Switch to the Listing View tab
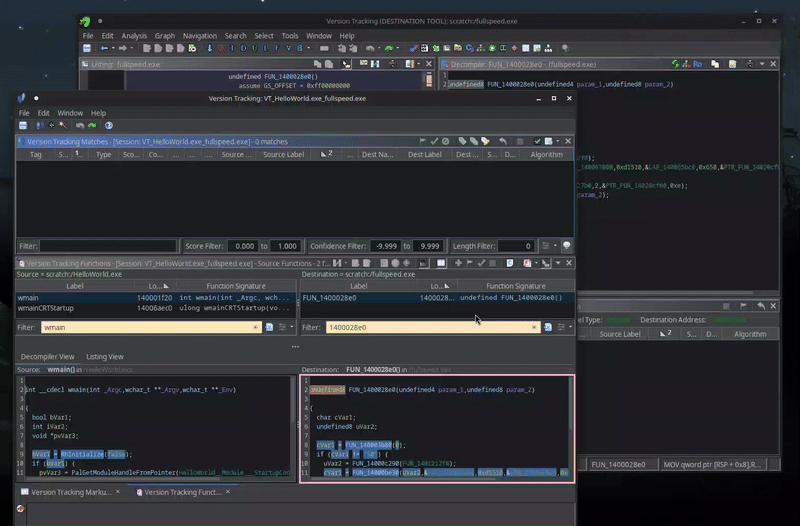Screen dimensions: 800x526 tap(105, 357)
